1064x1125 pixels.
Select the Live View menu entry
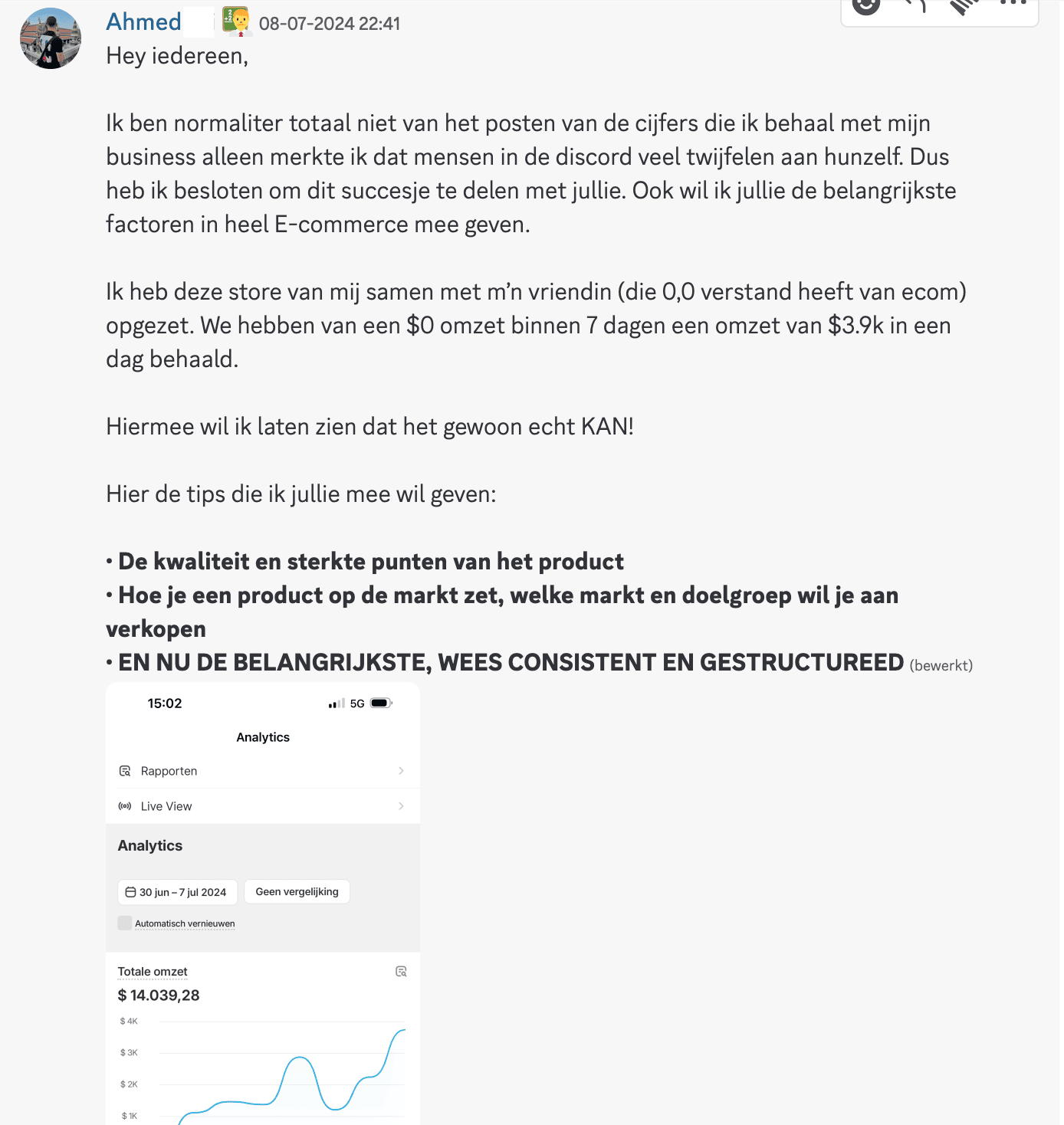[166, 806]
